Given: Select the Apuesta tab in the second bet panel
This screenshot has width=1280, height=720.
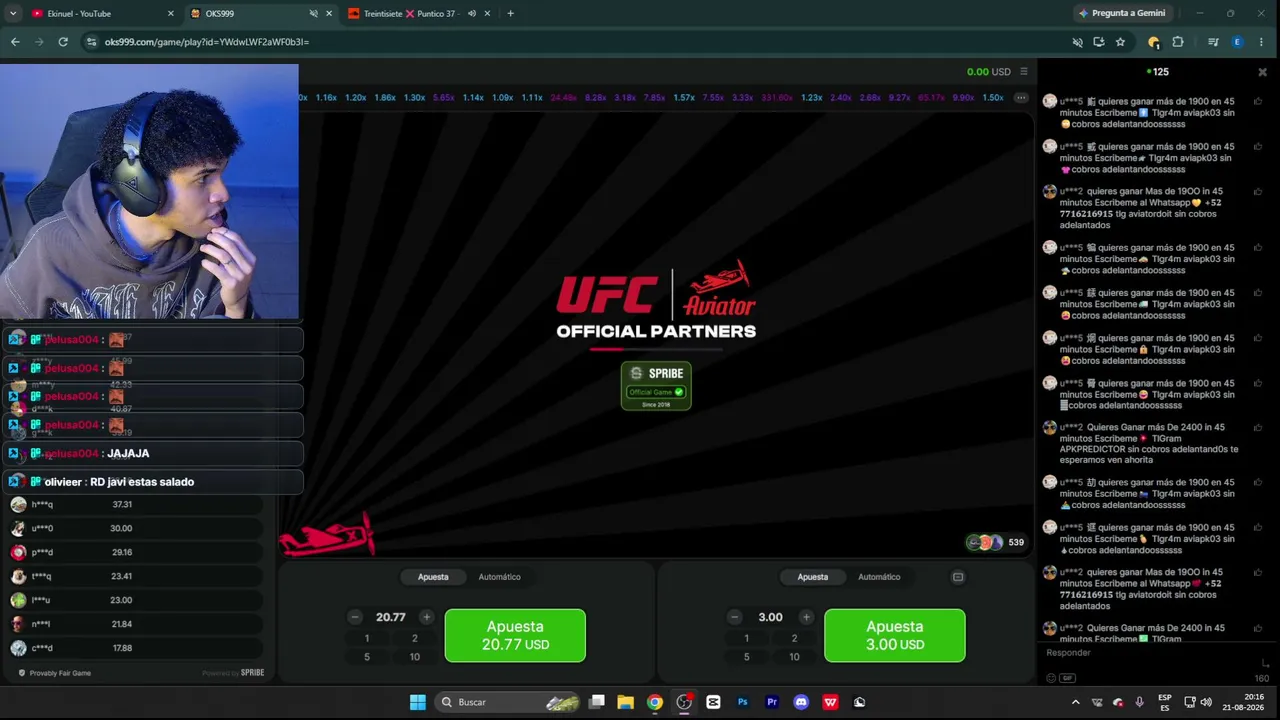Looking at the screenshot, I should pos(813,577).
